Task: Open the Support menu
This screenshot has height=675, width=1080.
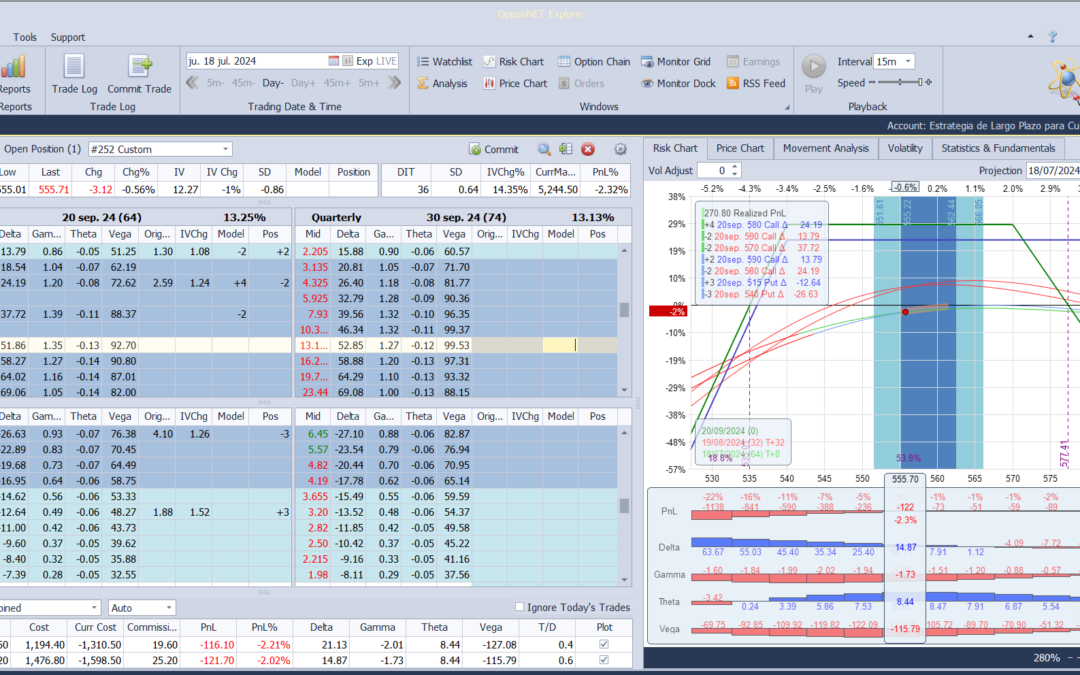Action: tap(68, 37)
